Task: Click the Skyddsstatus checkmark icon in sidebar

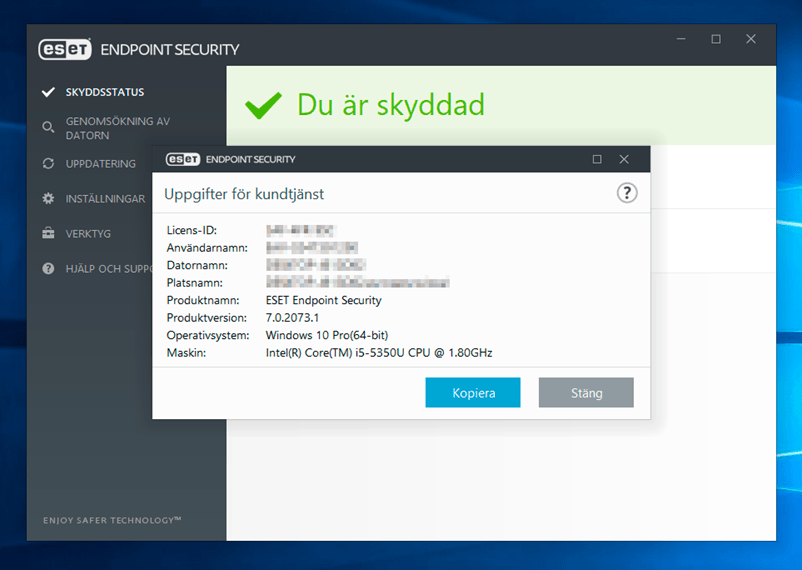Action: coord(47,92)
